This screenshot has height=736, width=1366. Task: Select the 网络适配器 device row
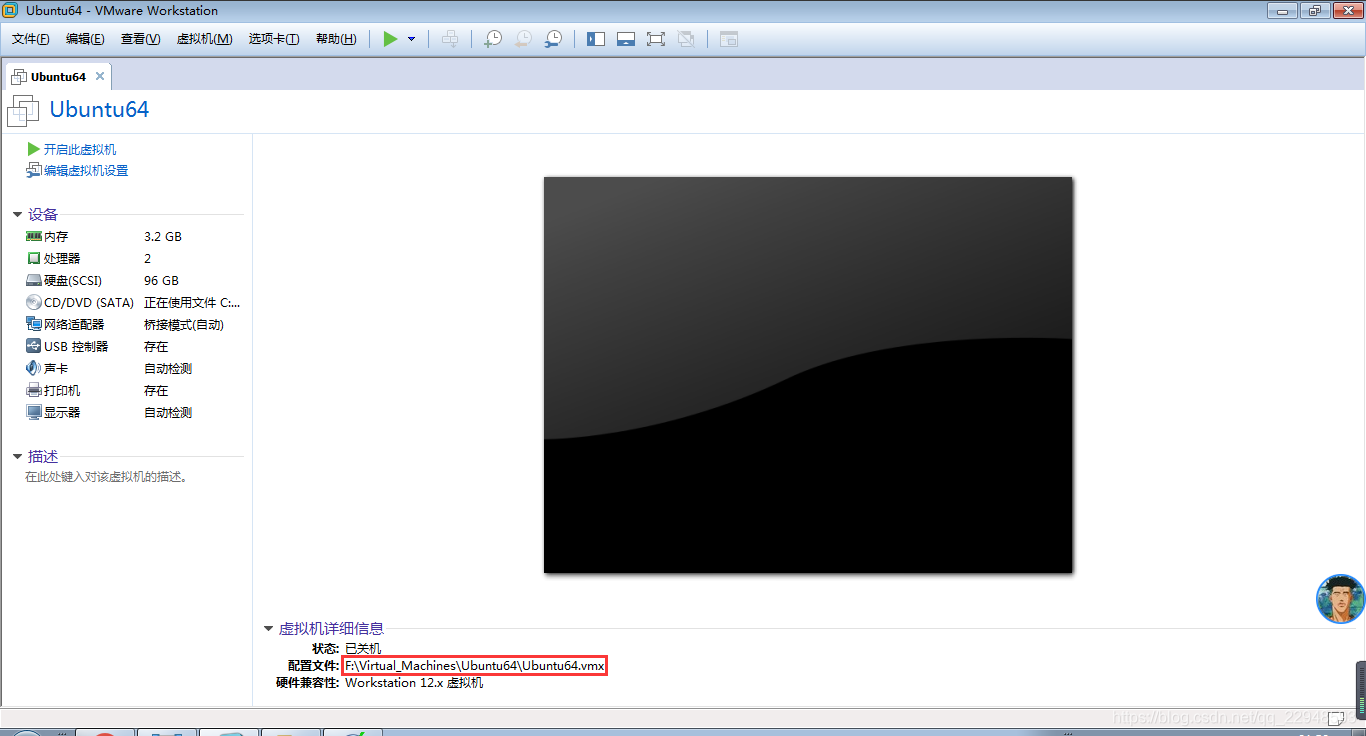pyautogui.click(x=134, y=325)
